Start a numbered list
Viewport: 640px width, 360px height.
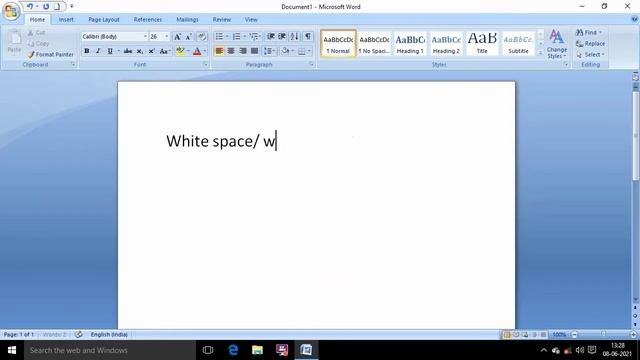tap(236, 37)
